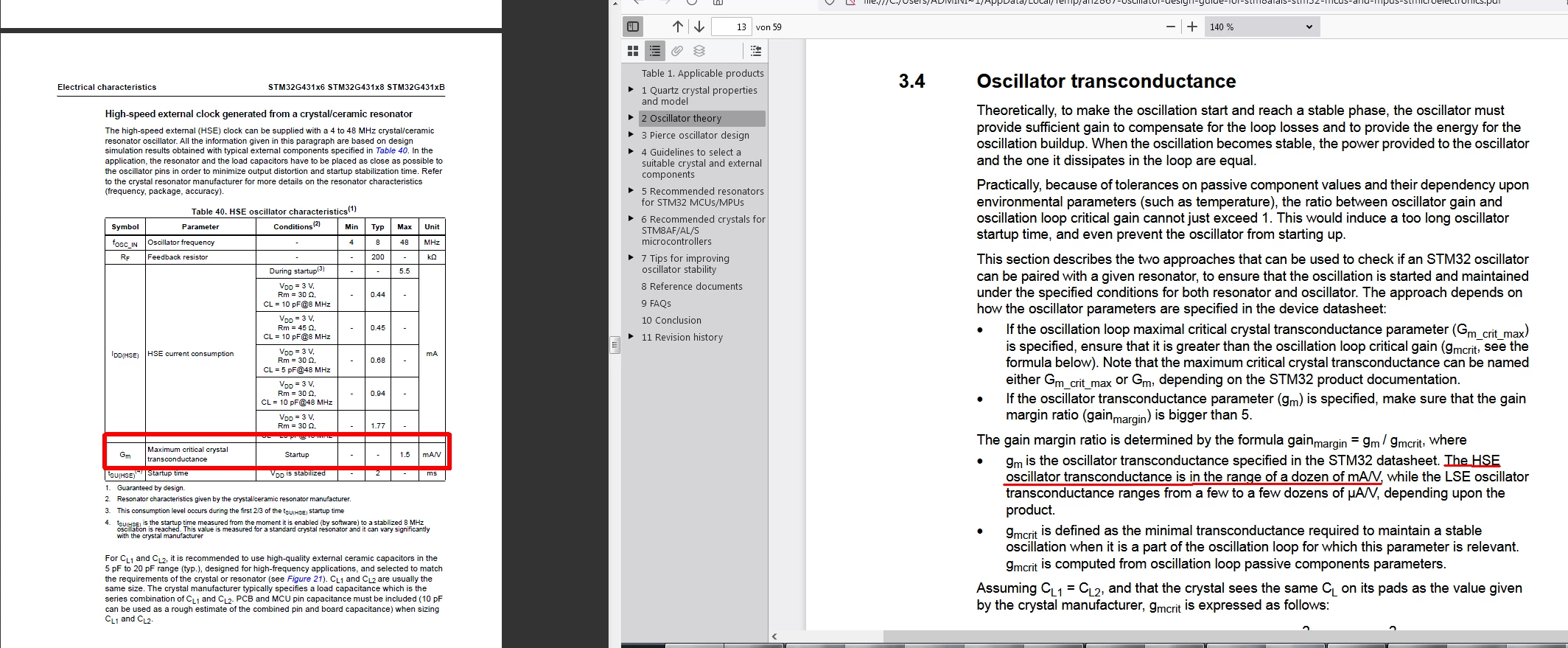Show layers view in sidebar

coord(699,51)
